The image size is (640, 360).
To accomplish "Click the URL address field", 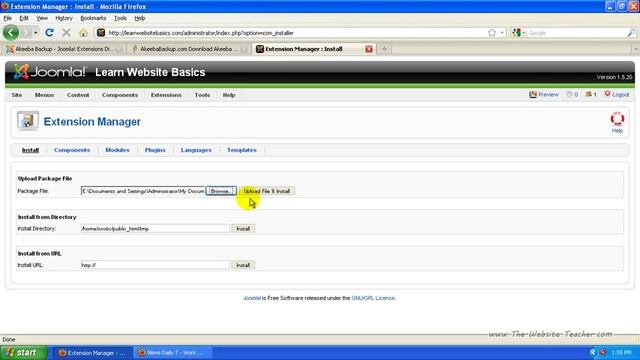I will pyautogui.click(x=296, y=33).
